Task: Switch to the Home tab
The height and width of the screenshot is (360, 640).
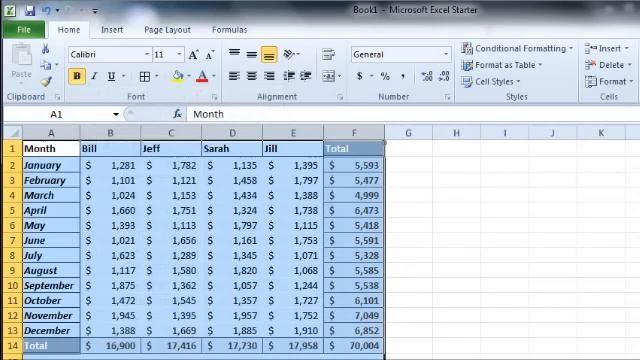Action: click(69, 30)
